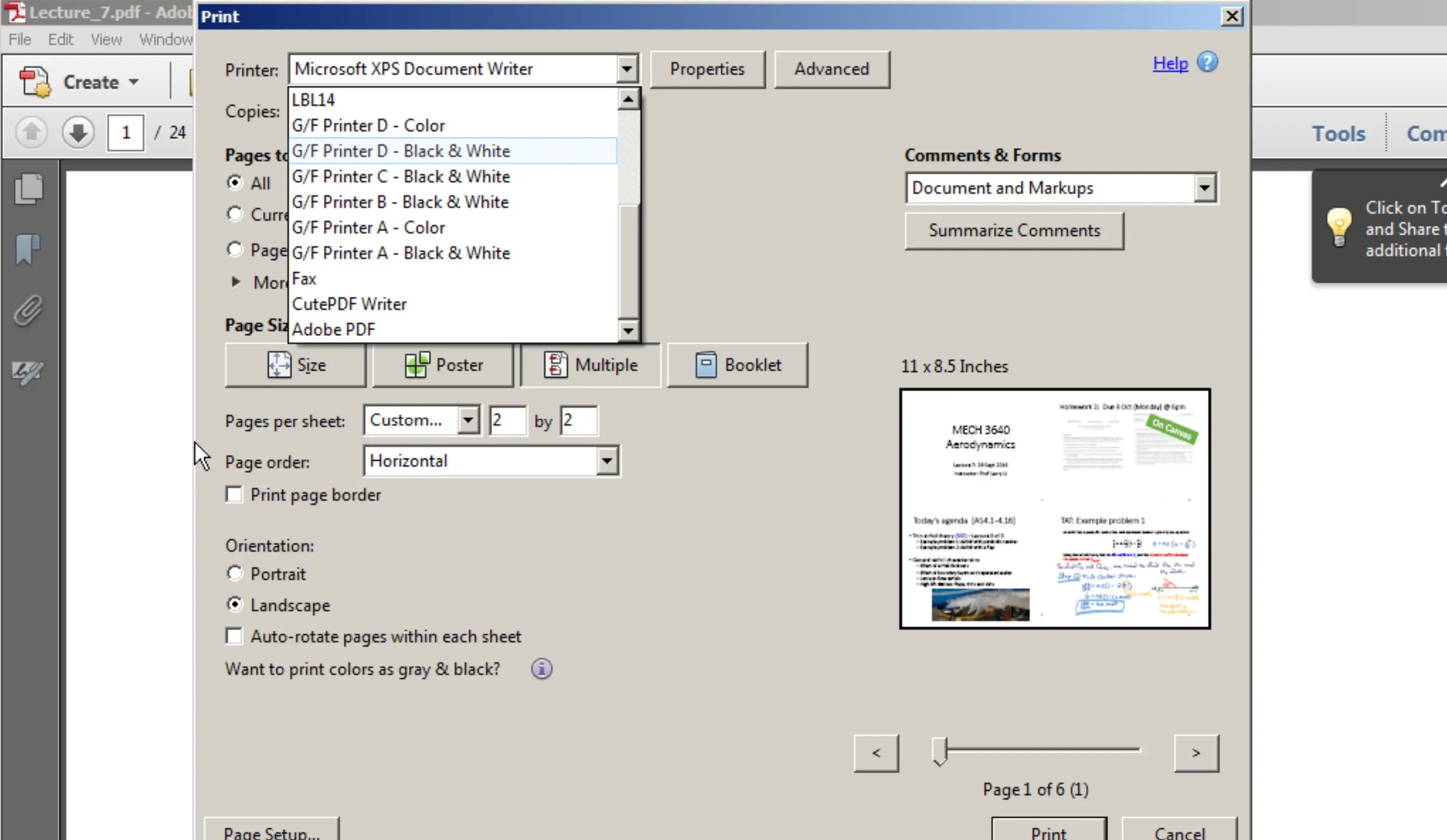The height and width of the screenshot is (840, 1447).
Task: Open the Page Thumbnails sidebar panel
Action: coord(28,189)
